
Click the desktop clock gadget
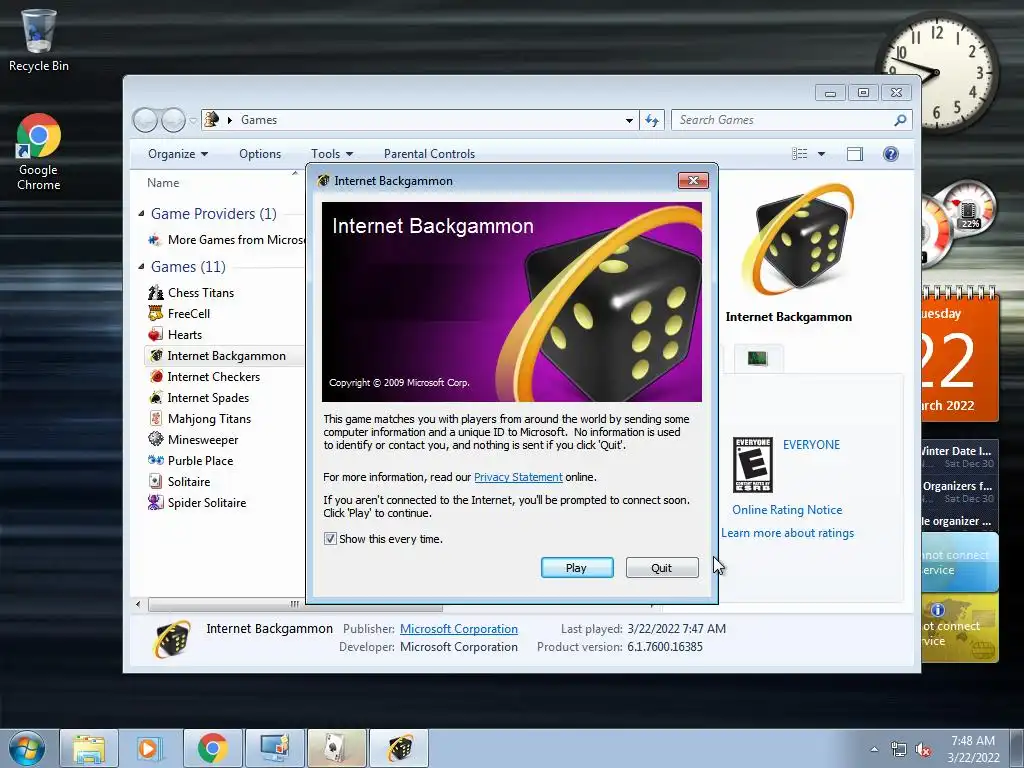tap(938, 72)
